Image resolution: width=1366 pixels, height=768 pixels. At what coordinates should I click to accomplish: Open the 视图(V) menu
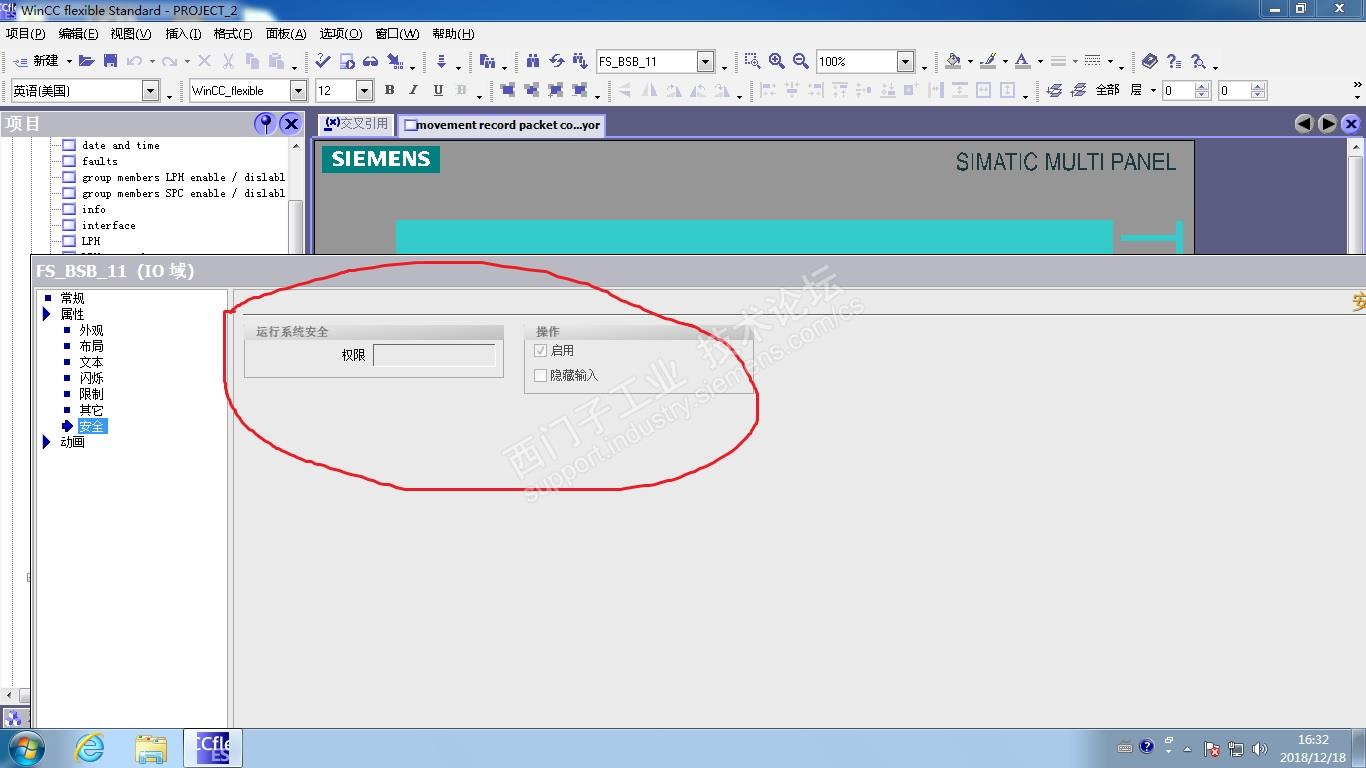click(131, 34)
